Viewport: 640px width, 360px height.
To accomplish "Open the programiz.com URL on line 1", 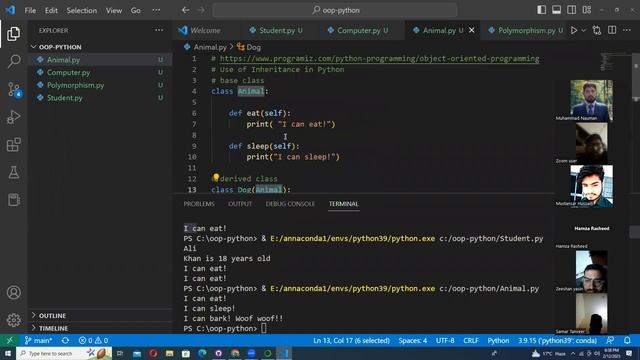I will 379,58.
